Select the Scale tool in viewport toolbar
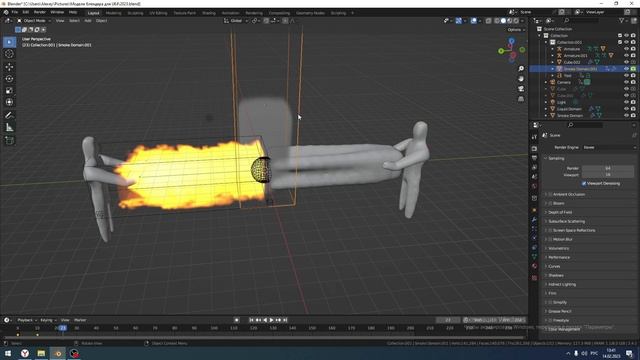 9,91
